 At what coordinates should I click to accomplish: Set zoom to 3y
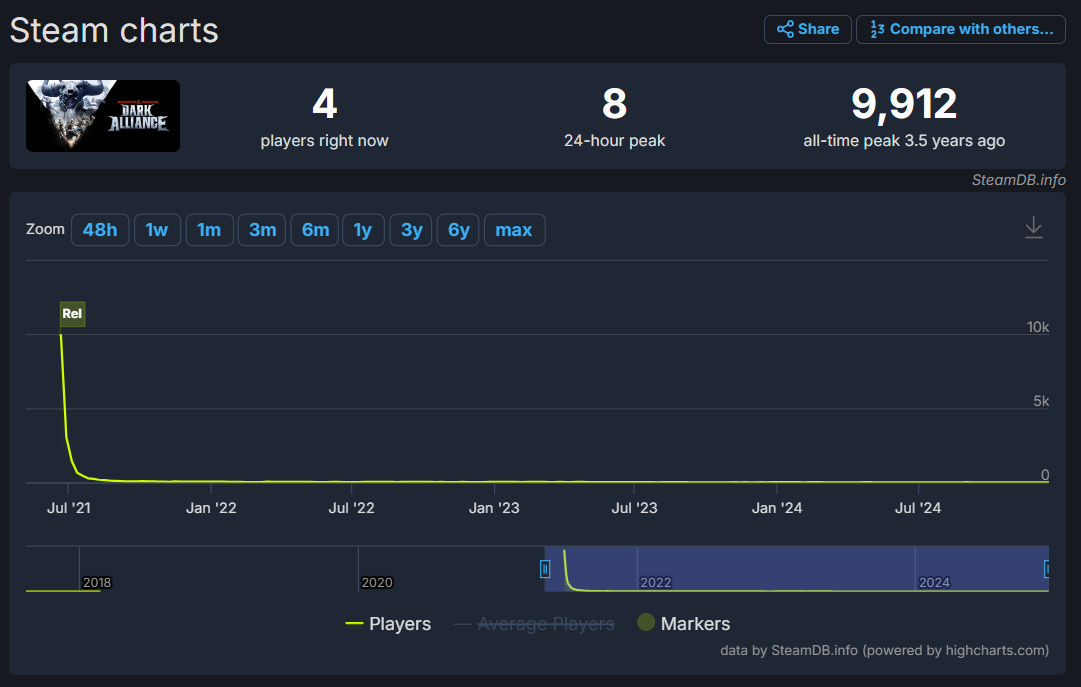point(411,230)
